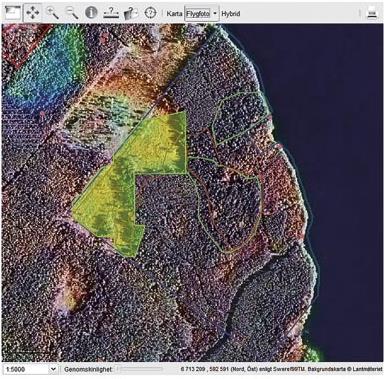Screen dimensions: 384x379
Task: Adjust the Genomskinlighet transparency slider
Action: click(140, 369)
